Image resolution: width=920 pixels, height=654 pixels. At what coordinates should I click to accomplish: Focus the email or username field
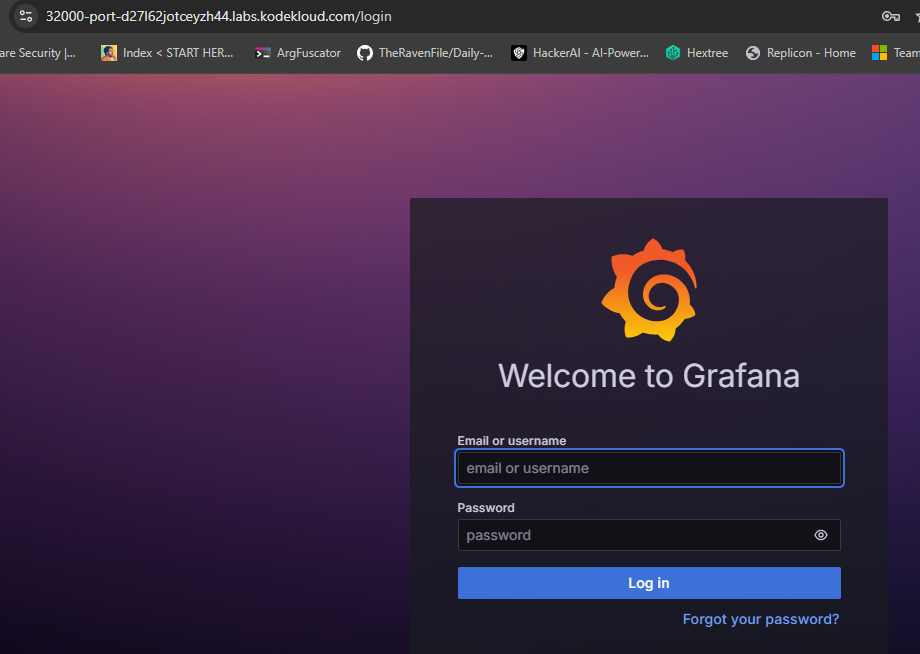tap(648, 468)
